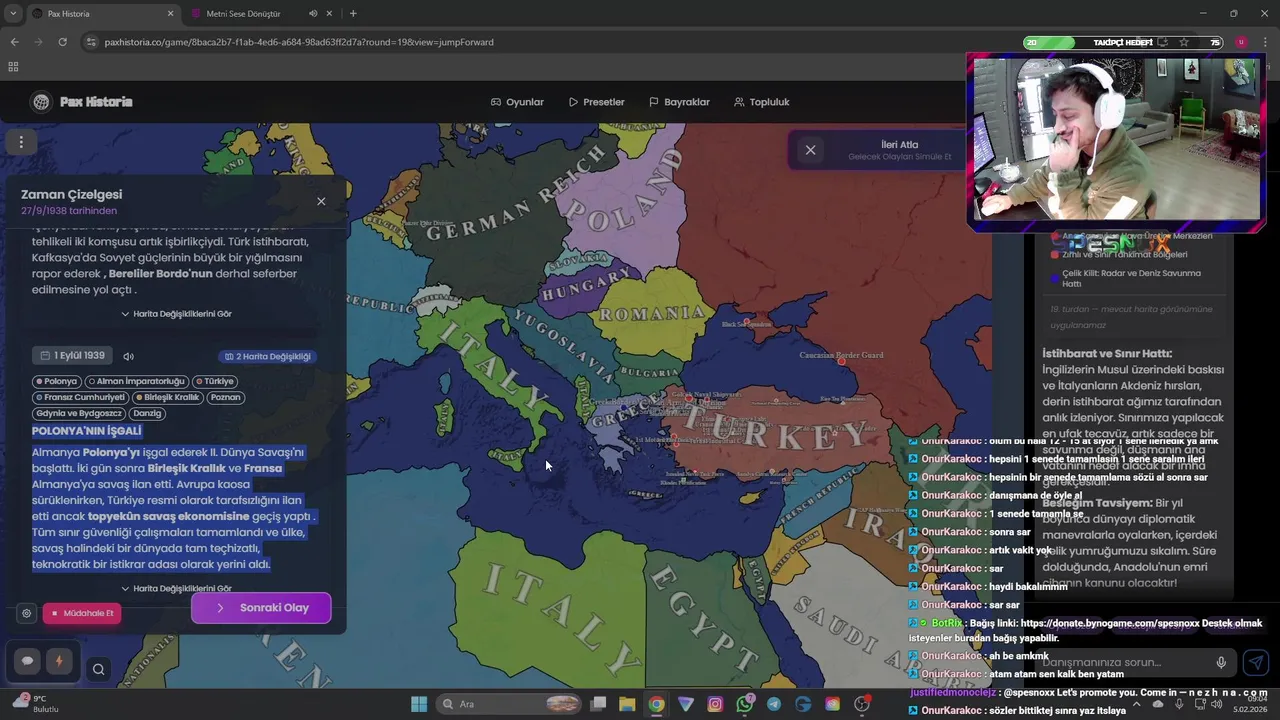Play audio narration for 1 Eylül 1939
1280x720 pixels.
[129, 356]
